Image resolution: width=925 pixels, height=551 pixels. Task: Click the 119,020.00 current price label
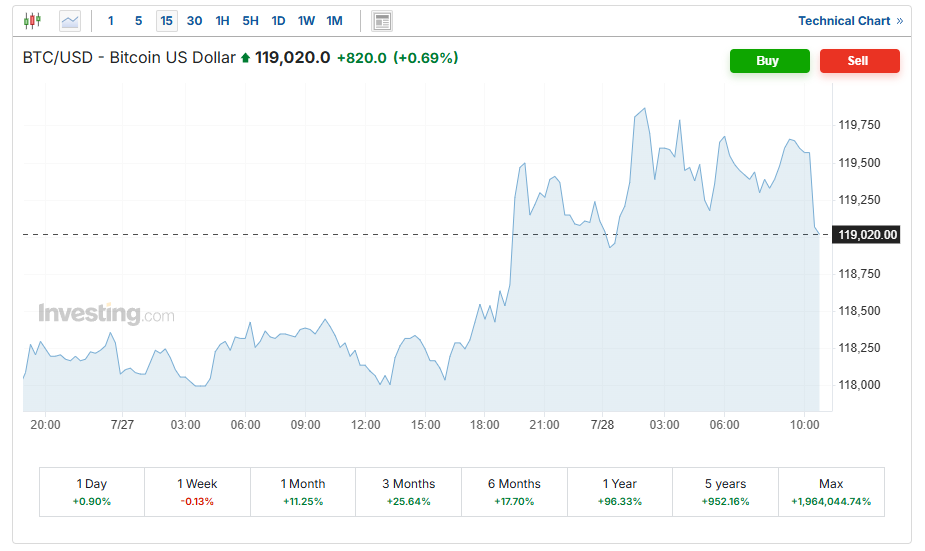click(868, 235)
